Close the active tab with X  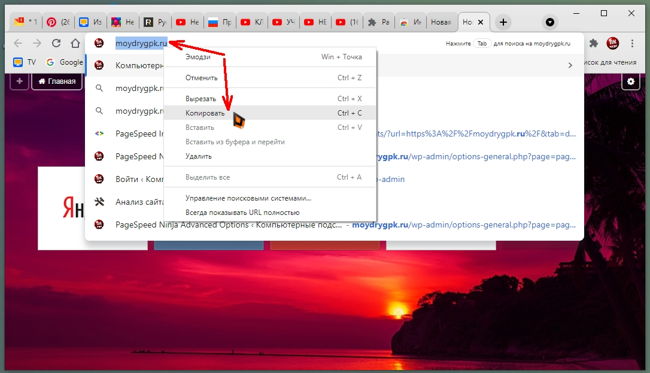[480, 22]
